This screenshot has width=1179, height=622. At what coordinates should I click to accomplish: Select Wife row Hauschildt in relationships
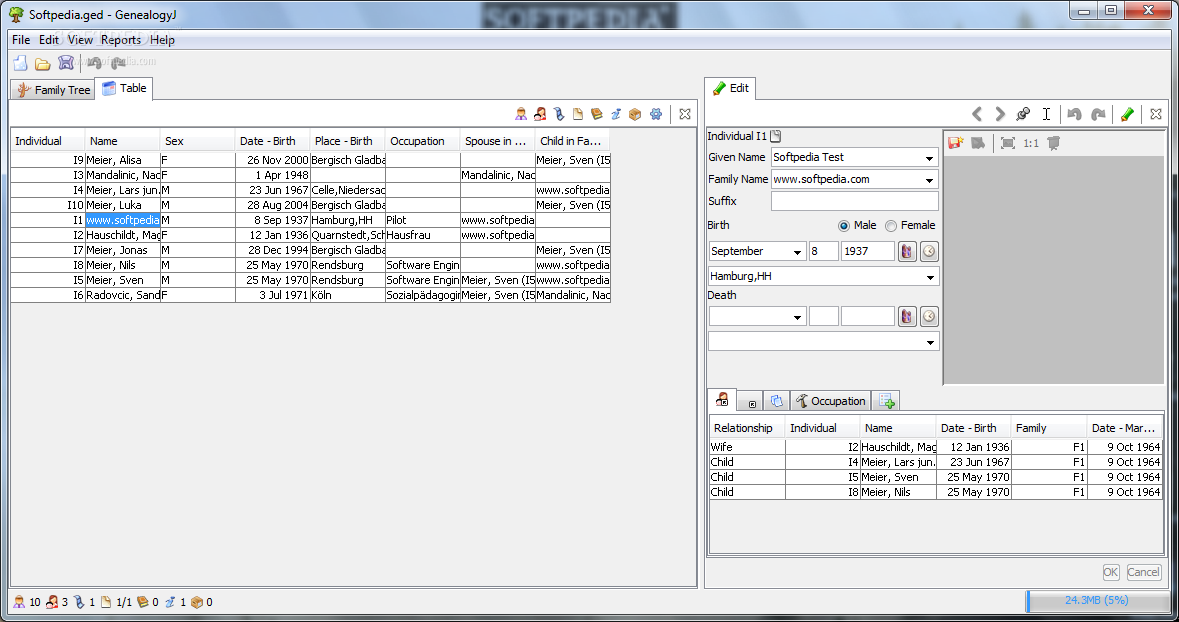[936, 447]
